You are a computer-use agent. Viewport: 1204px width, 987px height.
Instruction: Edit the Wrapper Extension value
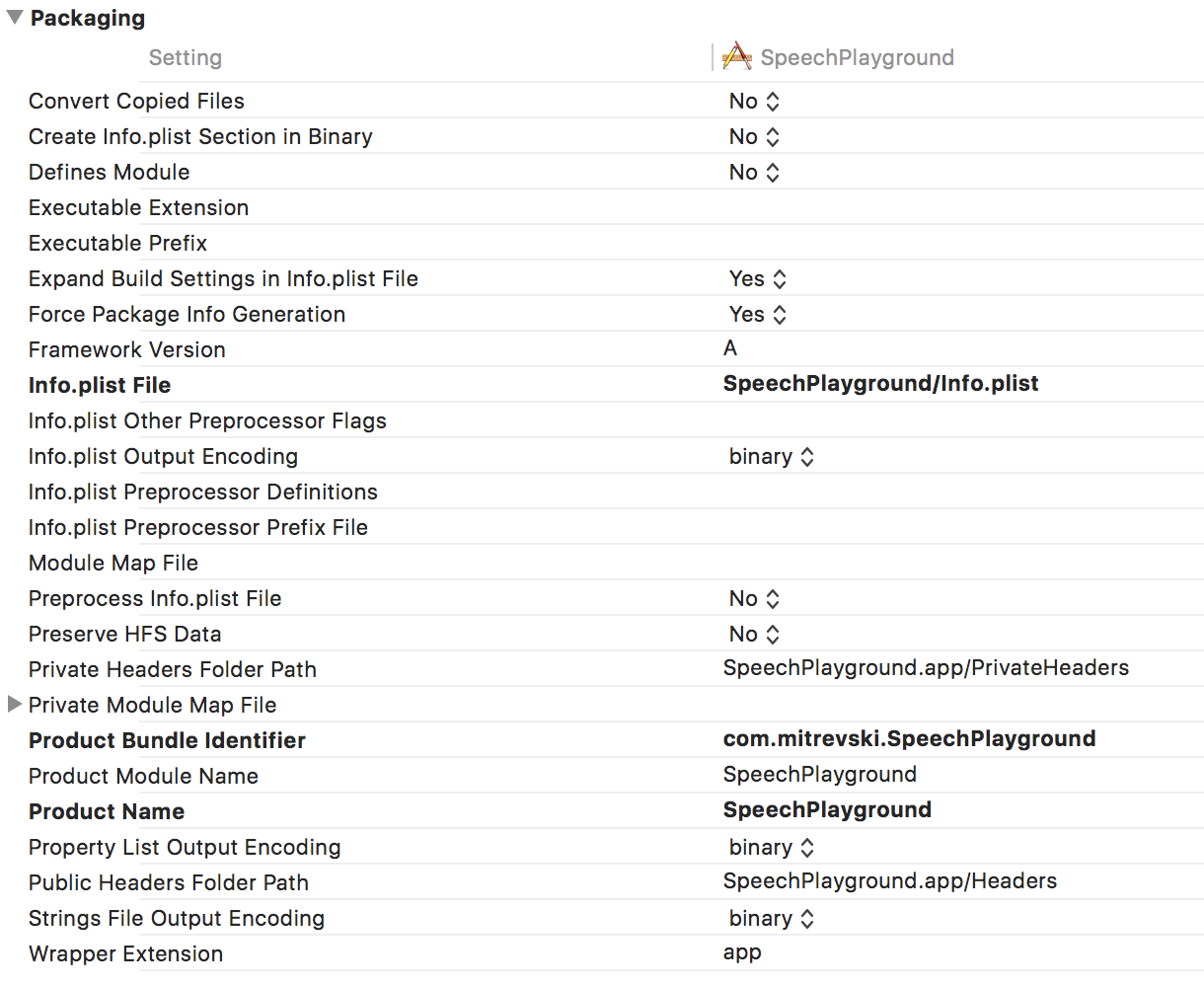(x=742, y=953)
